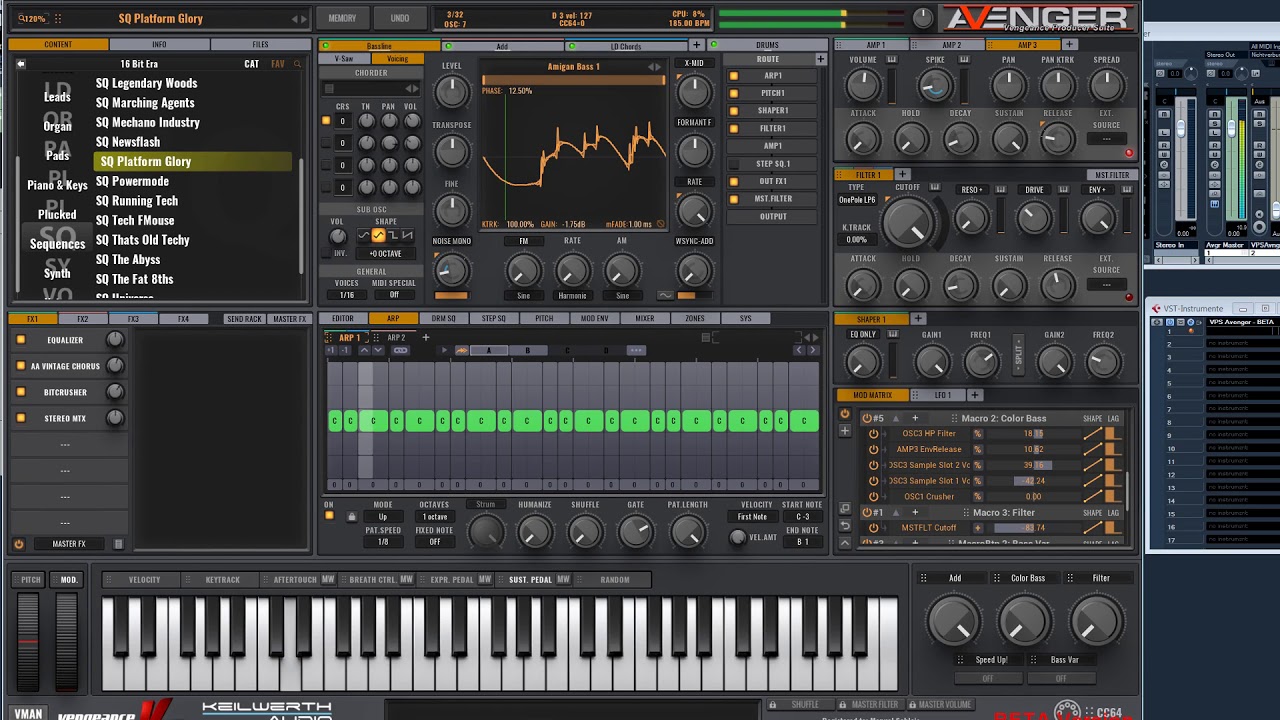The height and width of the screenshot is (720, 1280).
Task: Open the VELOCITY dropdown showing First Note
Action: pos(752,517)
